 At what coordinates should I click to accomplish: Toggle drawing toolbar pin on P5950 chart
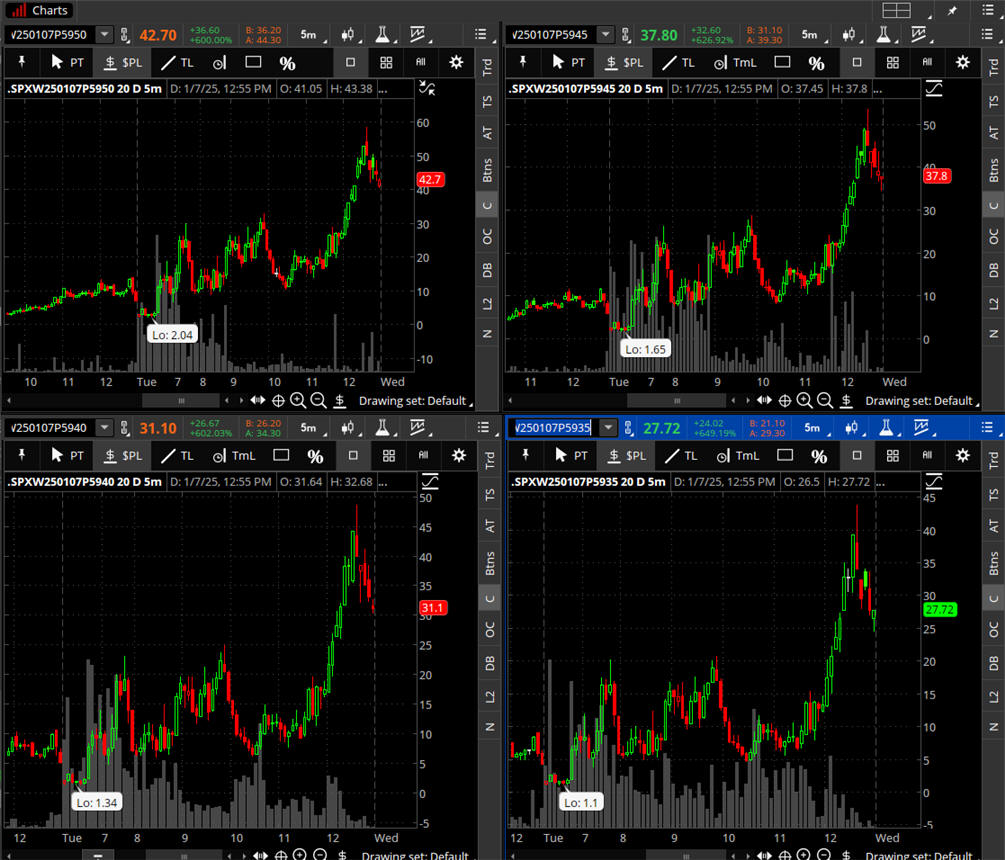[22, 62]
